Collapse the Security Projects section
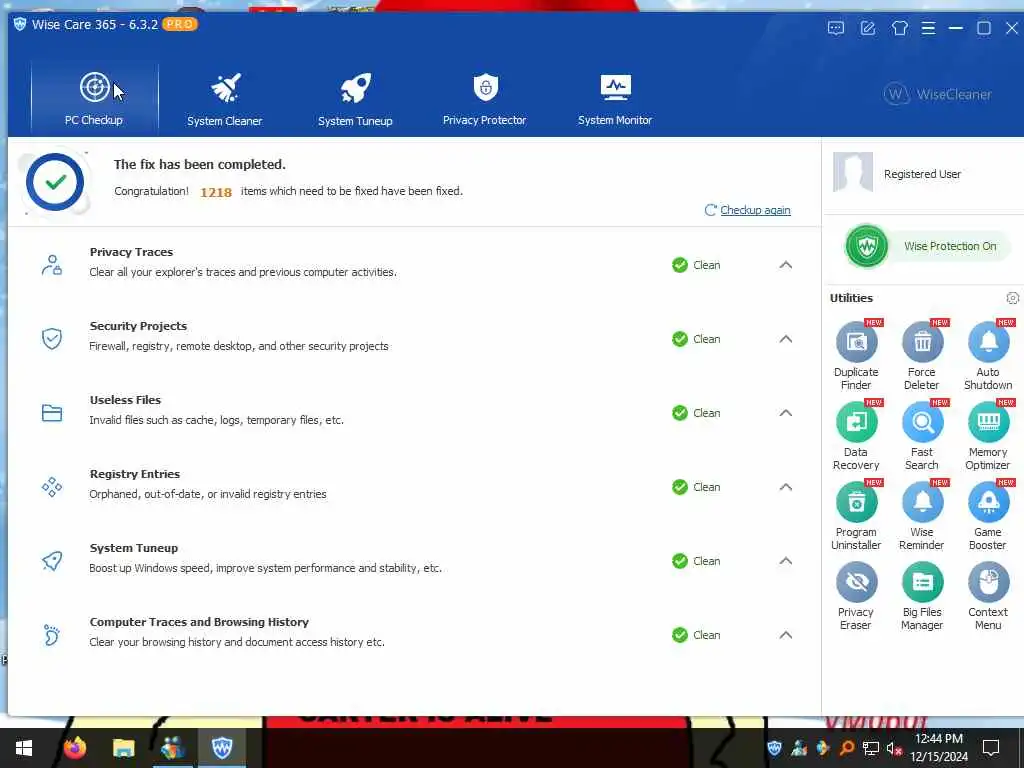Screen dimensions: 1024x768 pos(786,338)
